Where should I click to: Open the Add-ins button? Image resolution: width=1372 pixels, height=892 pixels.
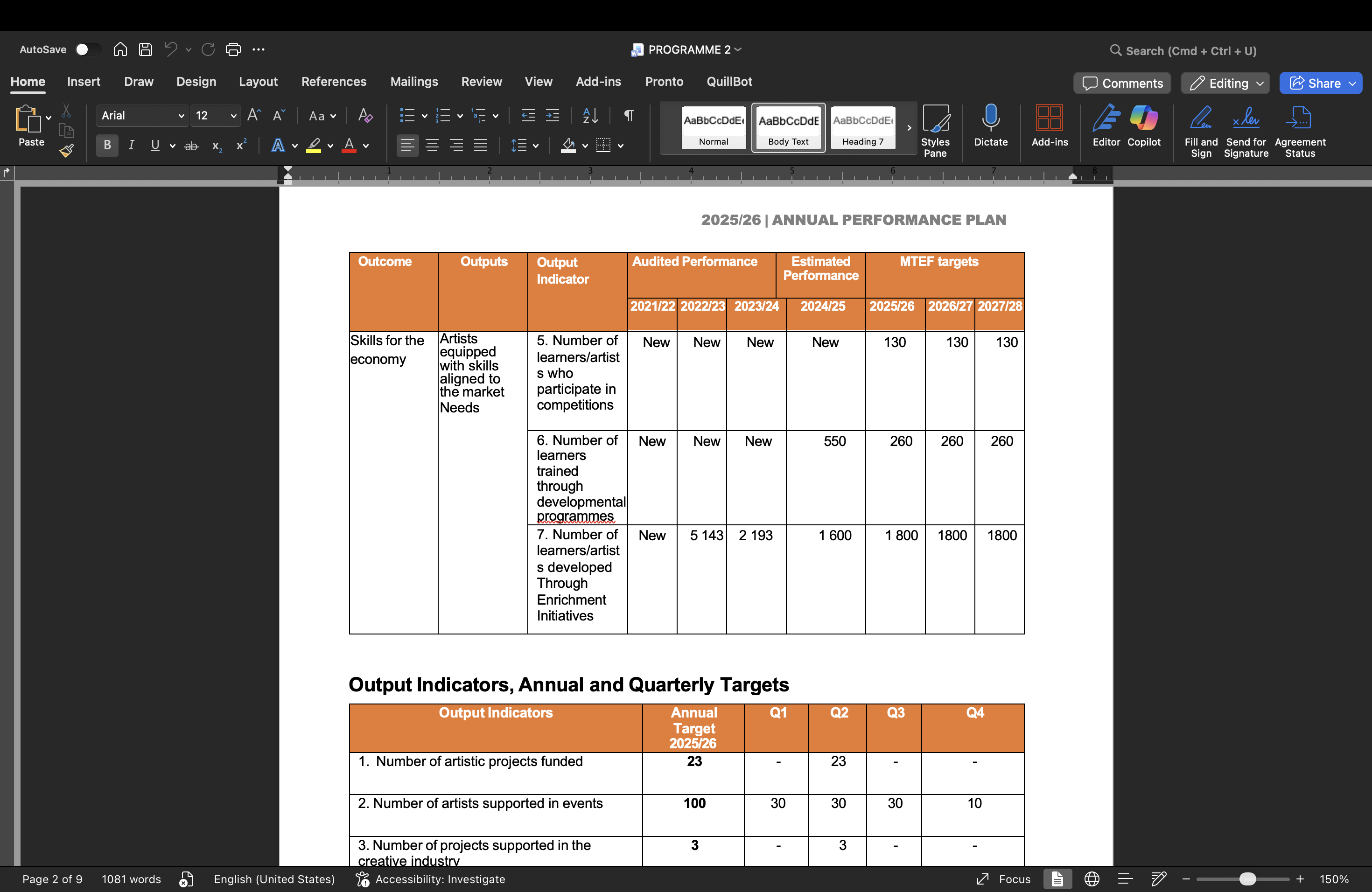click(1050, 125)
